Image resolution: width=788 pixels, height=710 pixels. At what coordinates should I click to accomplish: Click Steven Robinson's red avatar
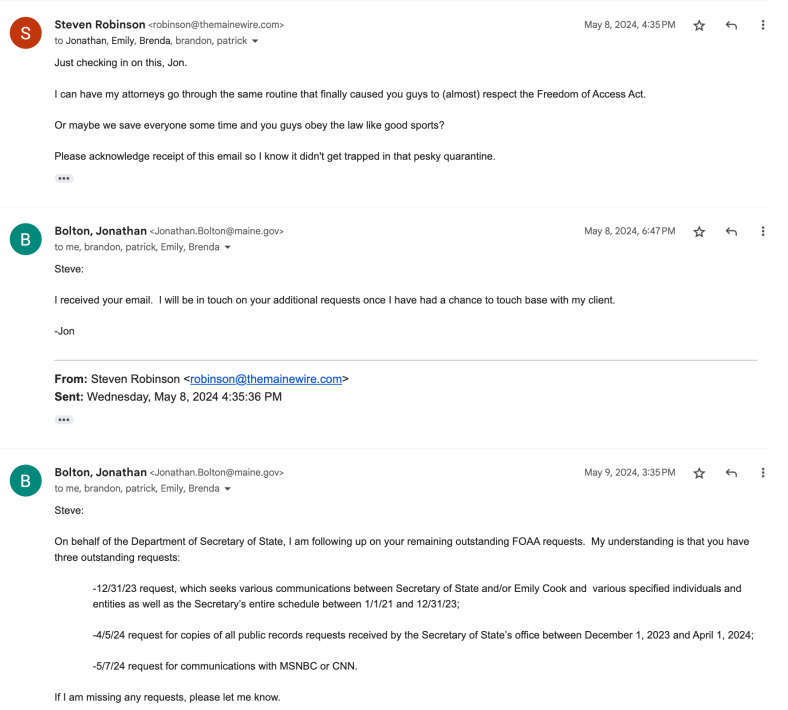[x=25, y=33]
